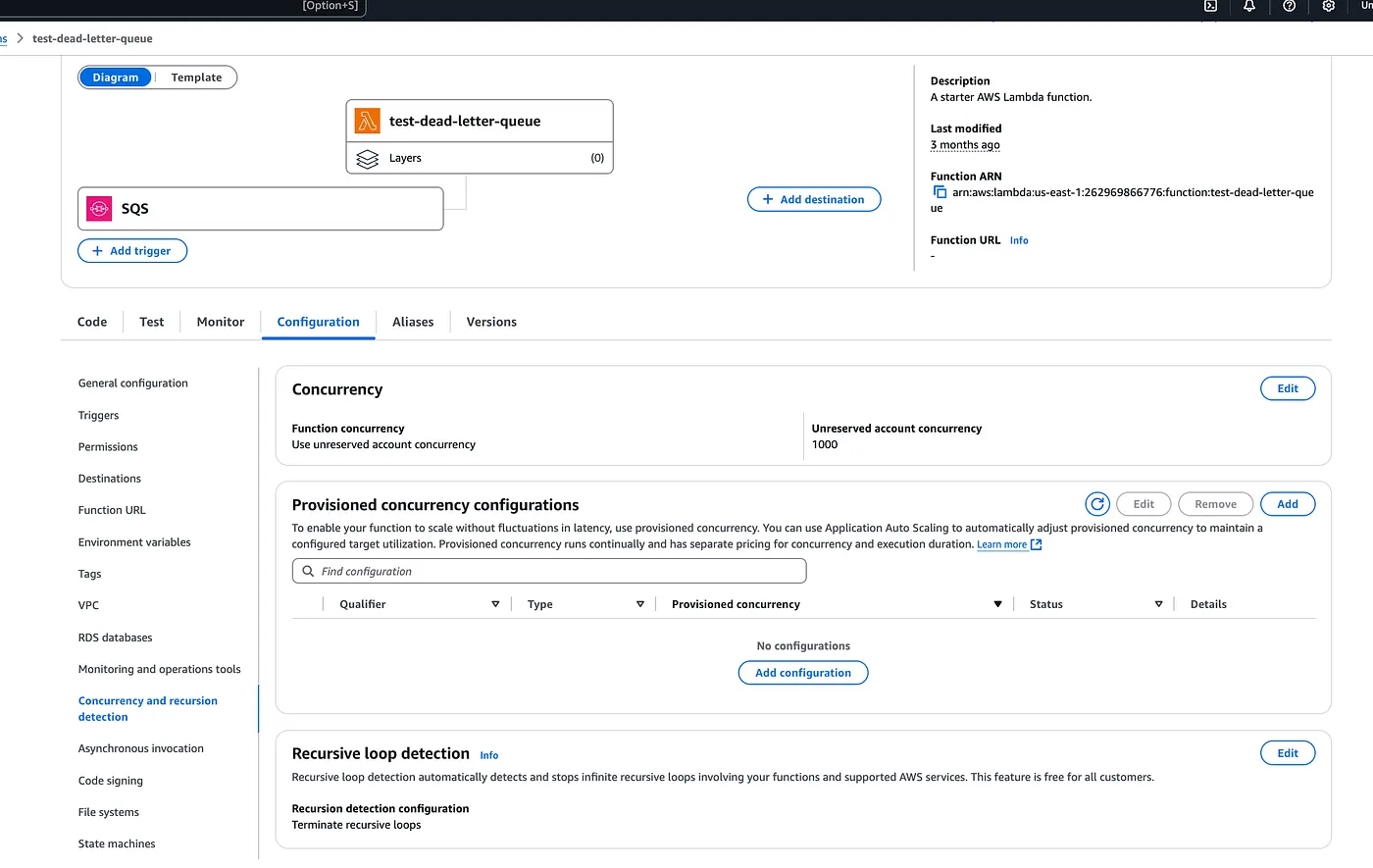
Task: Click the search icon in Find configuration
Action: click(x=308, y=571)
